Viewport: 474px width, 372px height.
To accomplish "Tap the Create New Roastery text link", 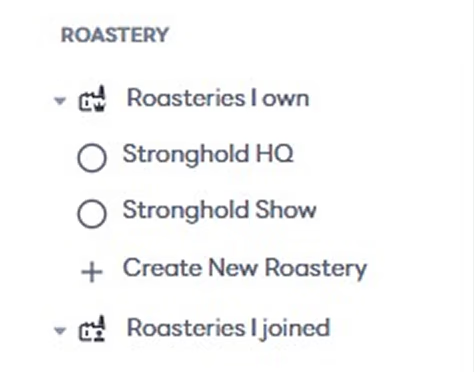I will 245,268.
